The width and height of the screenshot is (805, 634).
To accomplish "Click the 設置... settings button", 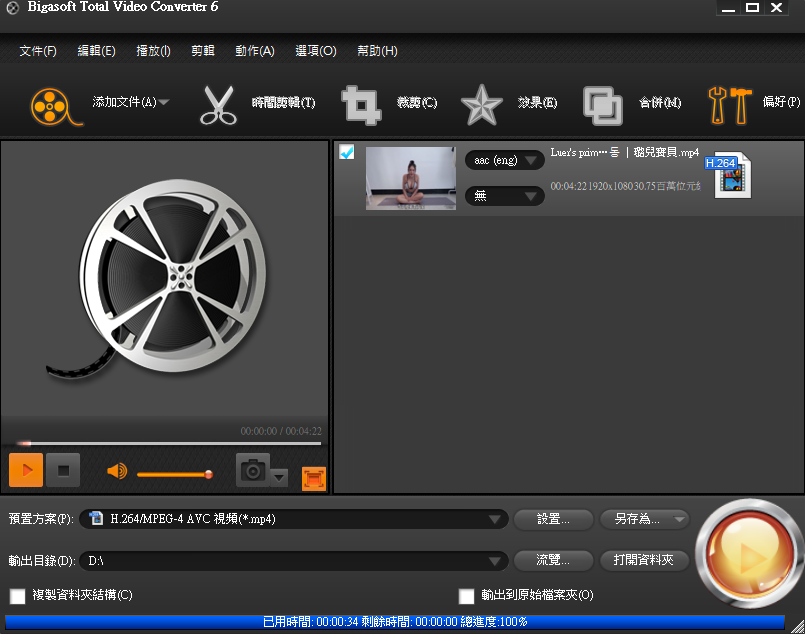I will [x=553, y=519].
